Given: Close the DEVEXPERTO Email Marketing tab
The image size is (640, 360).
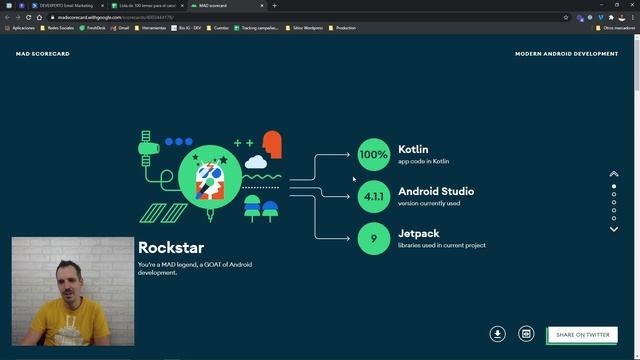Looking at the screenshot, I should (102, 6).
